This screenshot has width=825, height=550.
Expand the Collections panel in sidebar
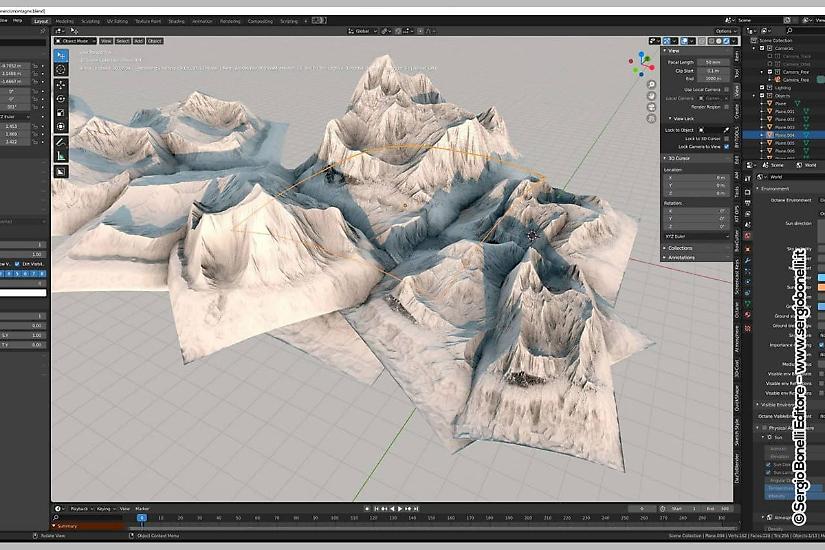coord(680,248)
